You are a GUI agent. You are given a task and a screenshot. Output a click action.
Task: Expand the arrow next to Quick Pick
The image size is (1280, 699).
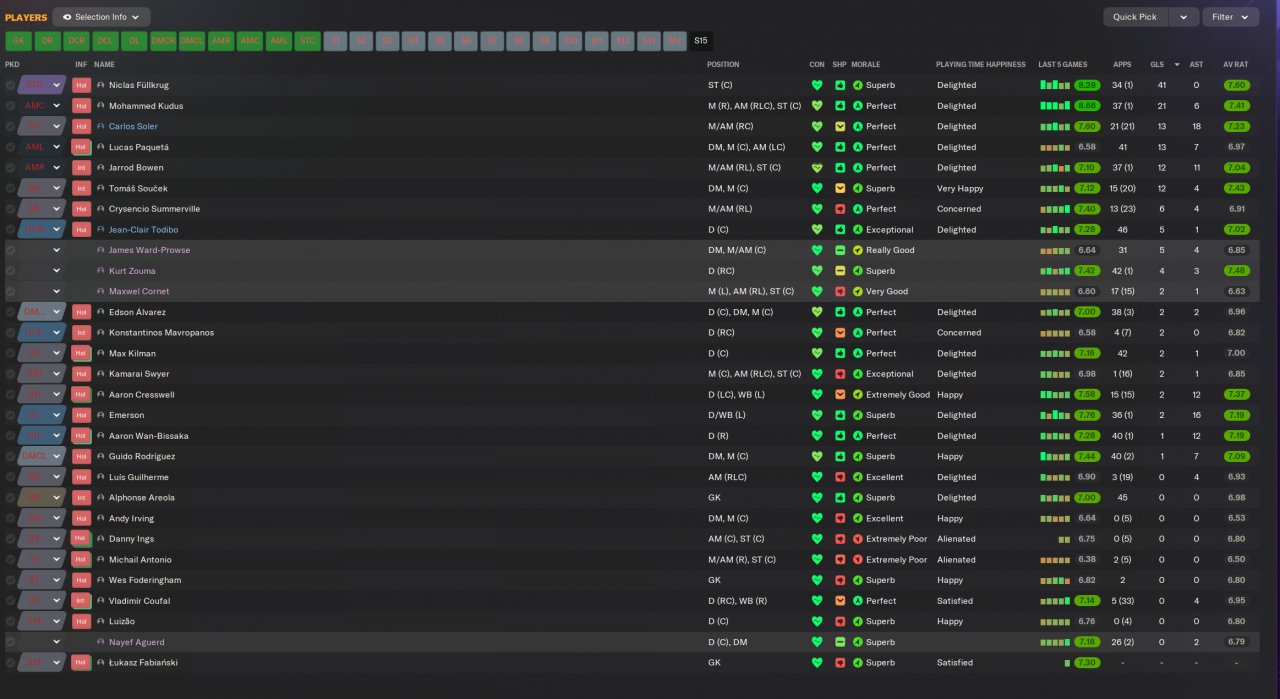click(1184, 17)
